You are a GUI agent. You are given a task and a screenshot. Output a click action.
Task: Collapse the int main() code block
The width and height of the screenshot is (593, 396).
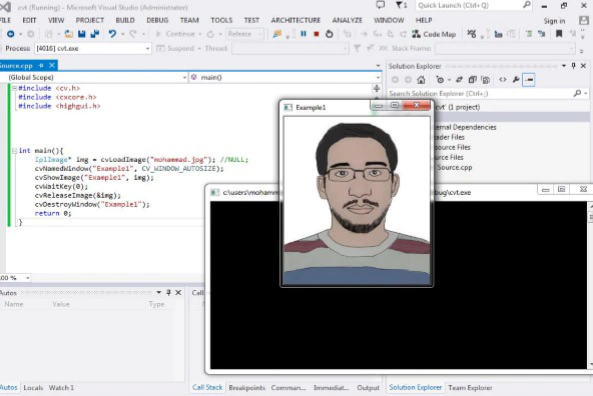(x=14, y=151)
